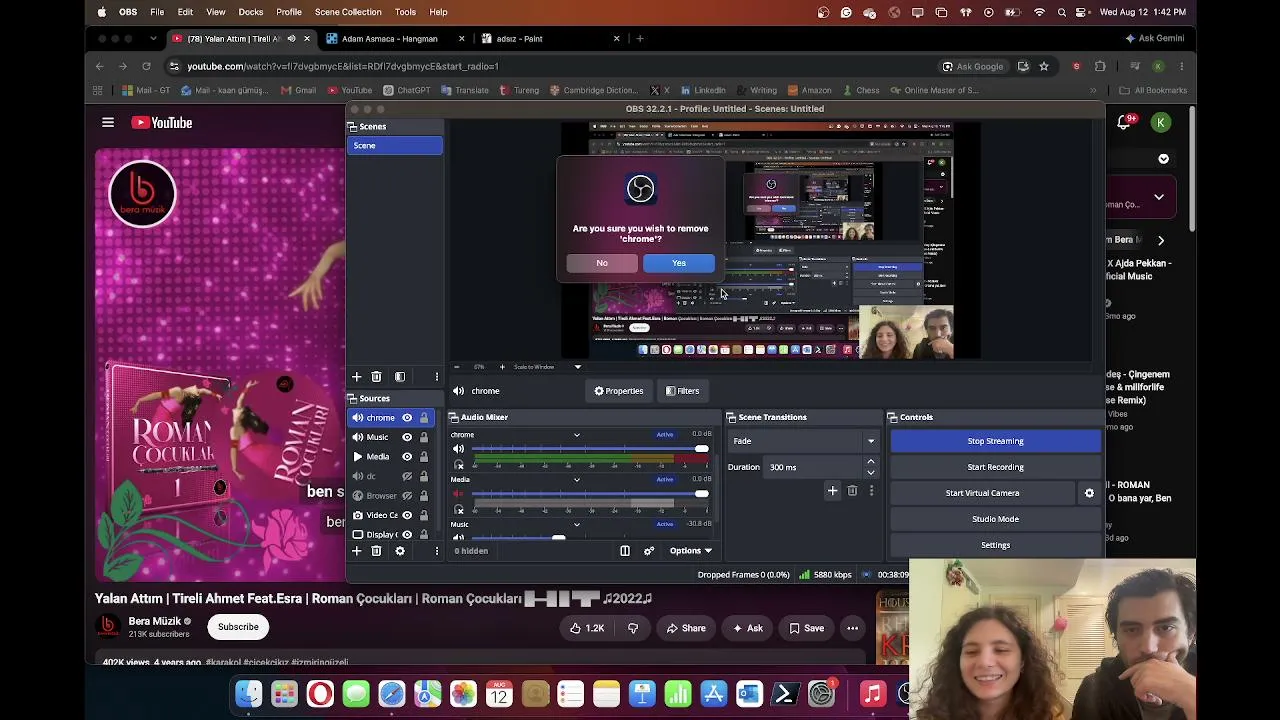Open the Scene Collection menu

(x=348, y=12)
